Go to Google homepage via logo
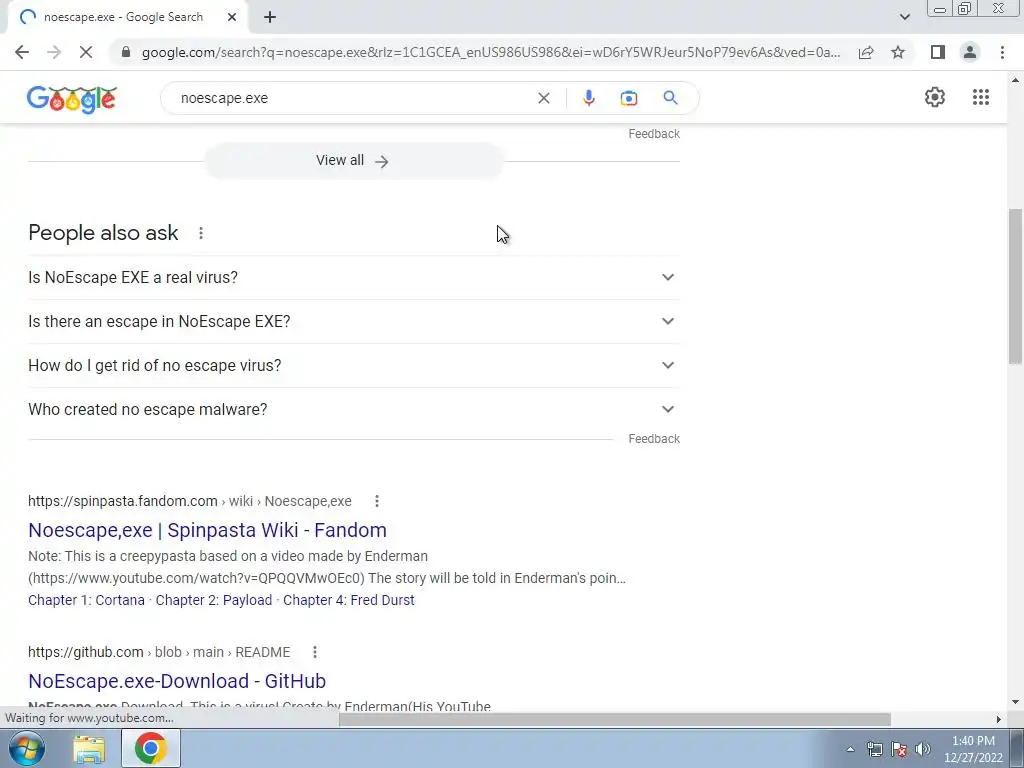The width and height of the screenshot is (1024, 768). point(72,99)
